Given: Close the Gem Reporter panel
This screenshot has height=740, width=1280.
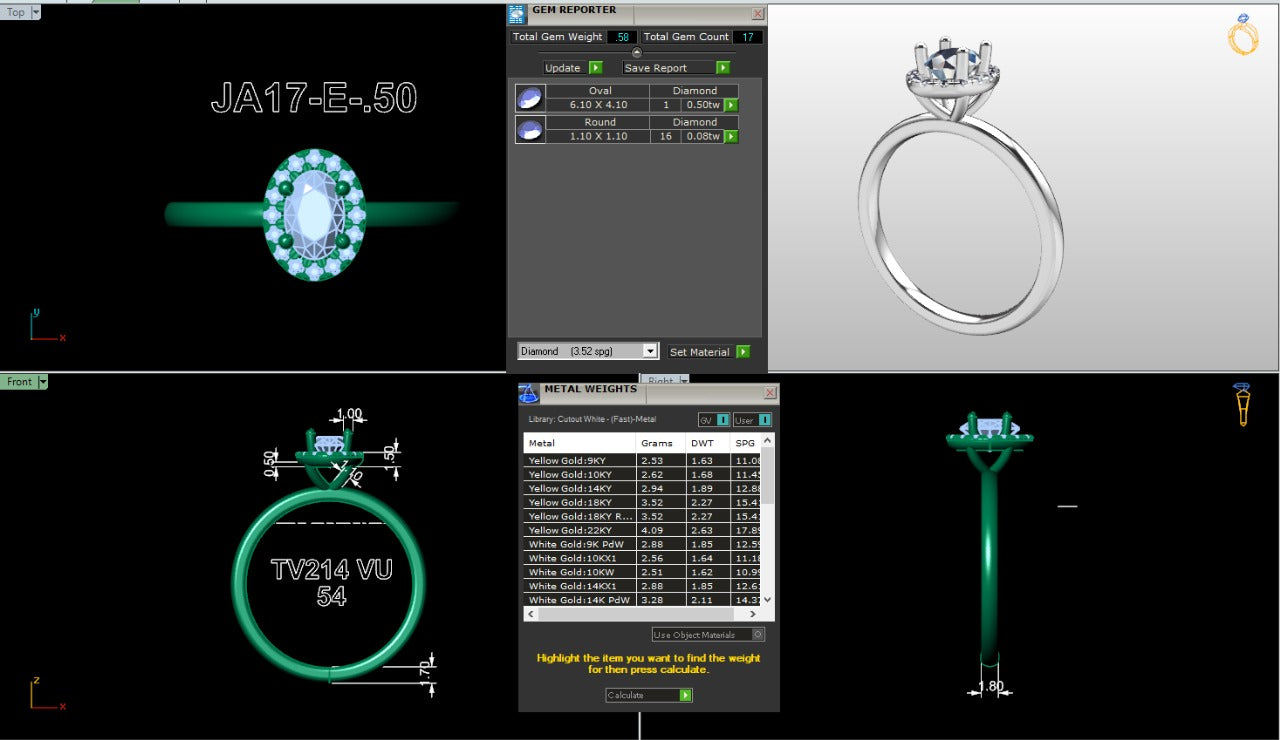Looking at the screenshot, I should coord(757,13).
